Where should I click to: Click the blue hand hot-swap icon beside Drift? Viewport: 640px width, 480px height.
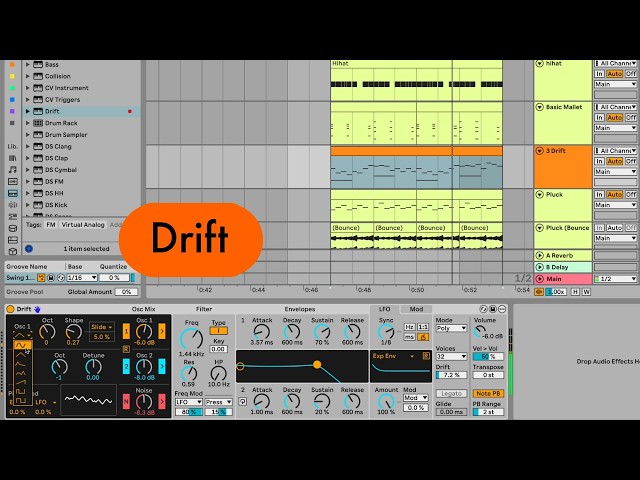point(38,309)
